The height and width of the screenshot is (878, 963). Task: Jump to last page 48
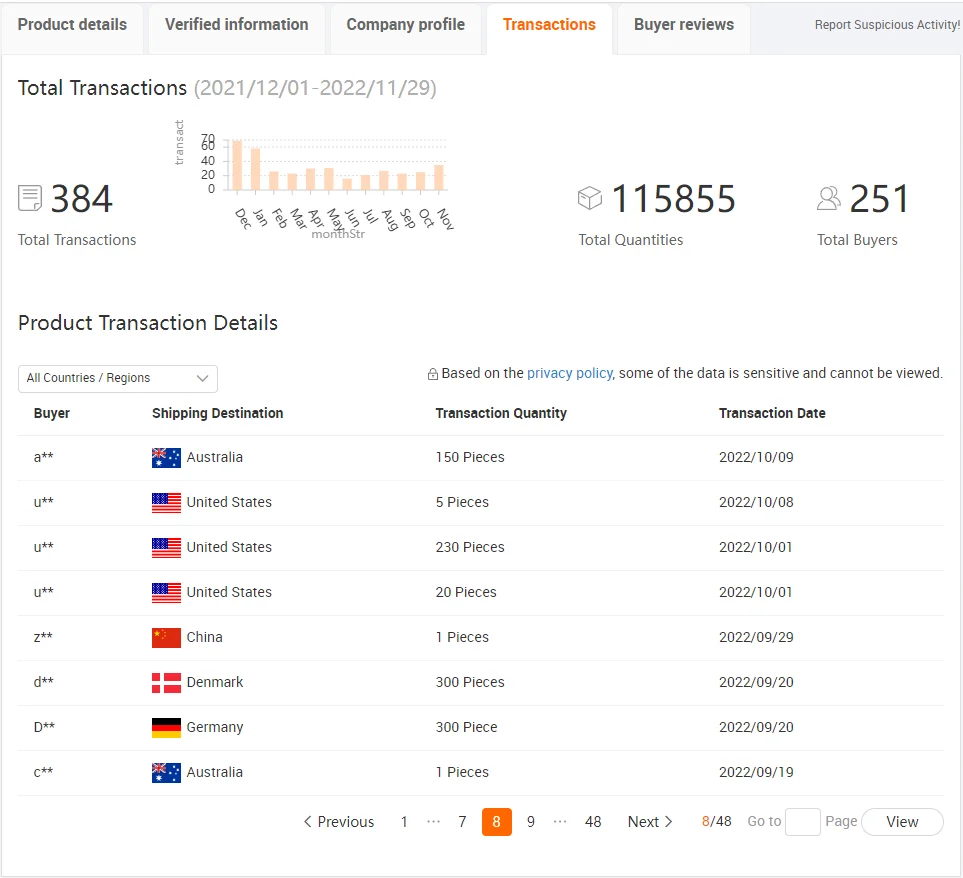(593, 822)
